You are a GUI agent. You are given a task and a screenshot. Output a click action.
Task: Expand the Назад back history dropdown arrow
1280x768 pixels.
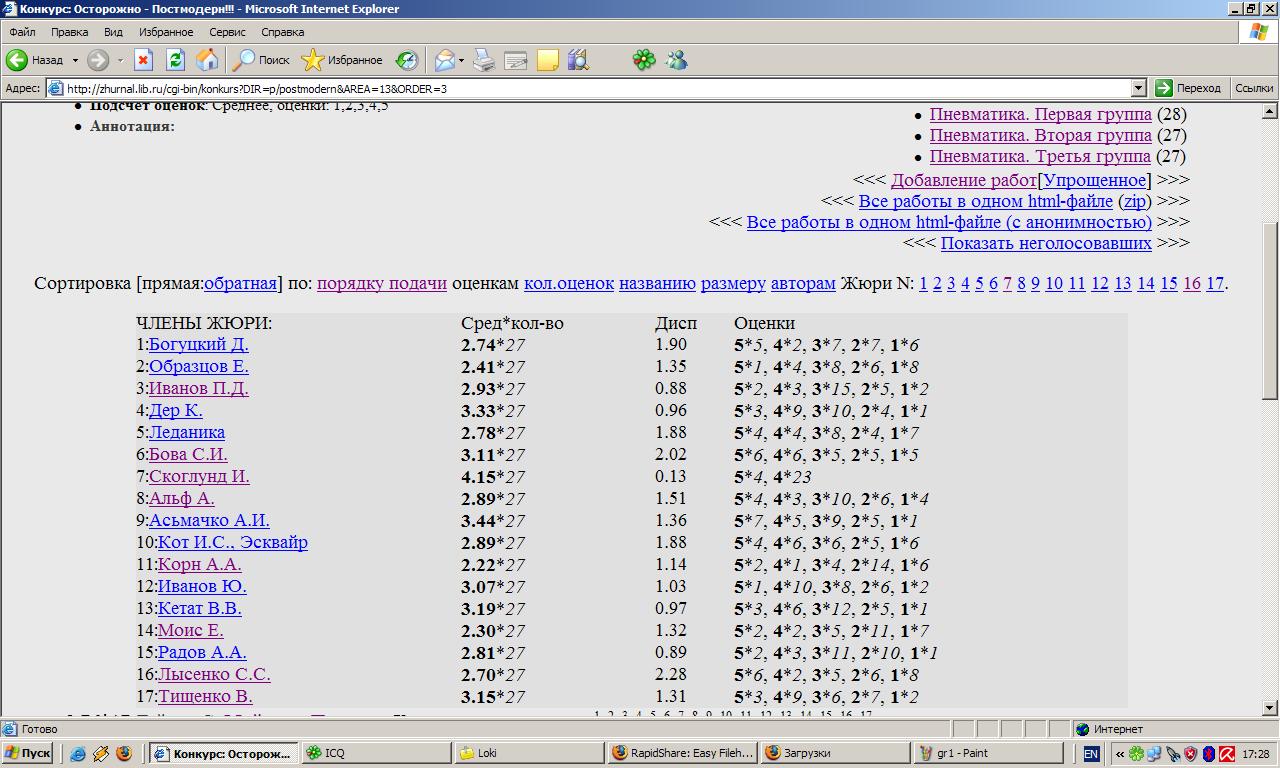(75, 60)
